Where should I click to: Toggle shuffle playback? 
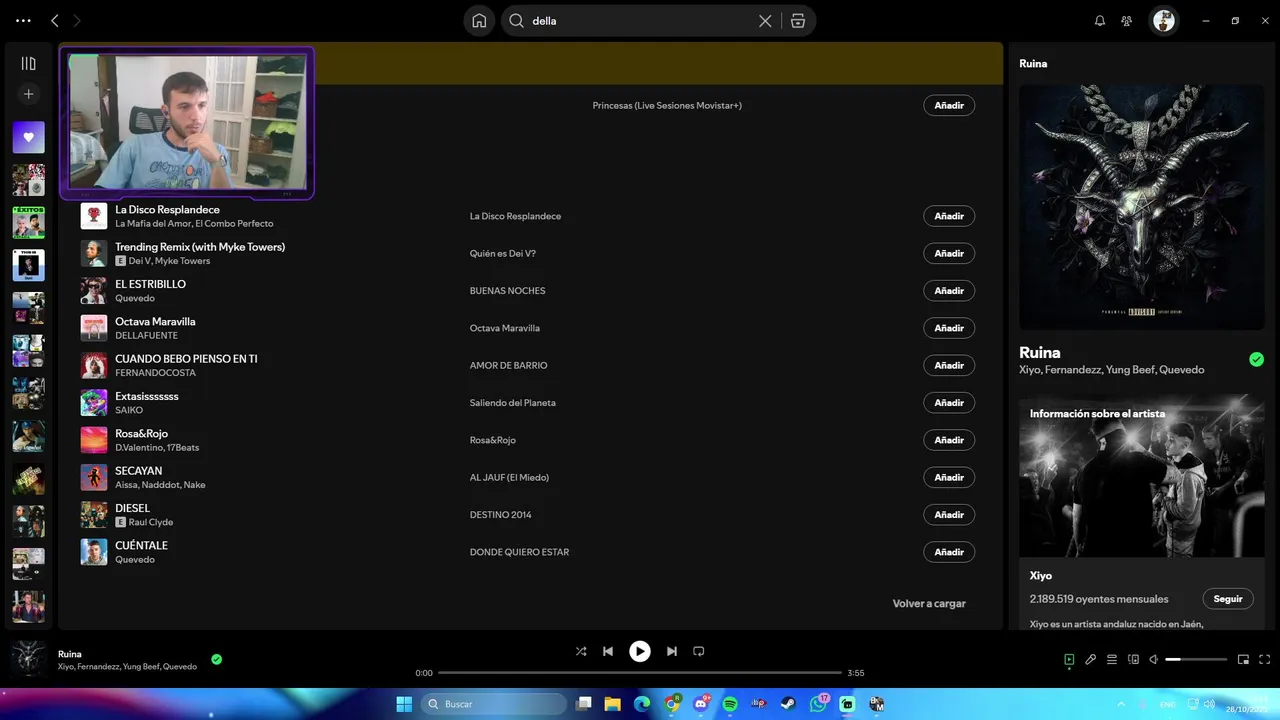click(x=581, y=651)
